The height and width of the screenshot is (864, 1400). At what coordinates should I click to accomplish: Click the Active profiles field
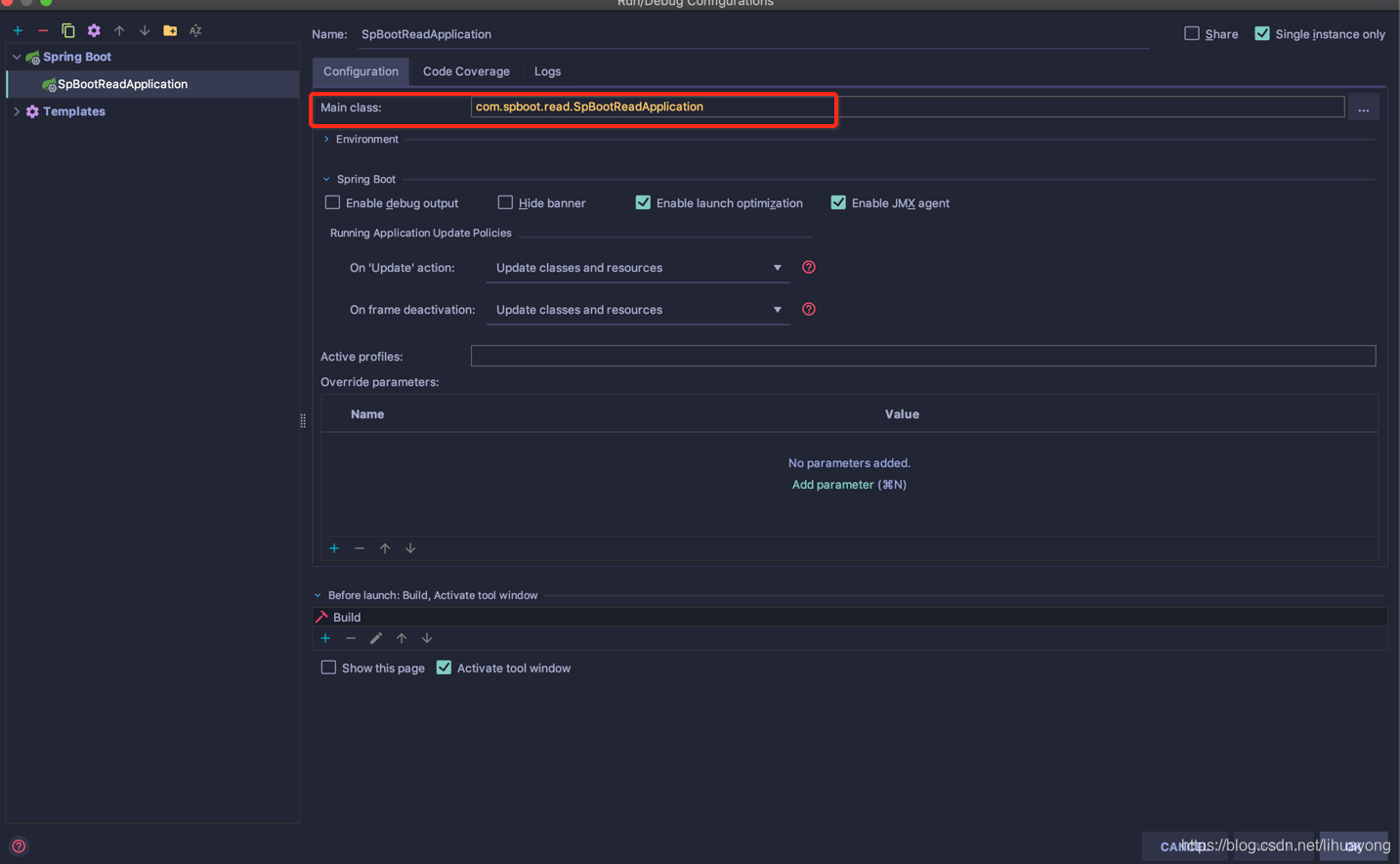(923, 356)
